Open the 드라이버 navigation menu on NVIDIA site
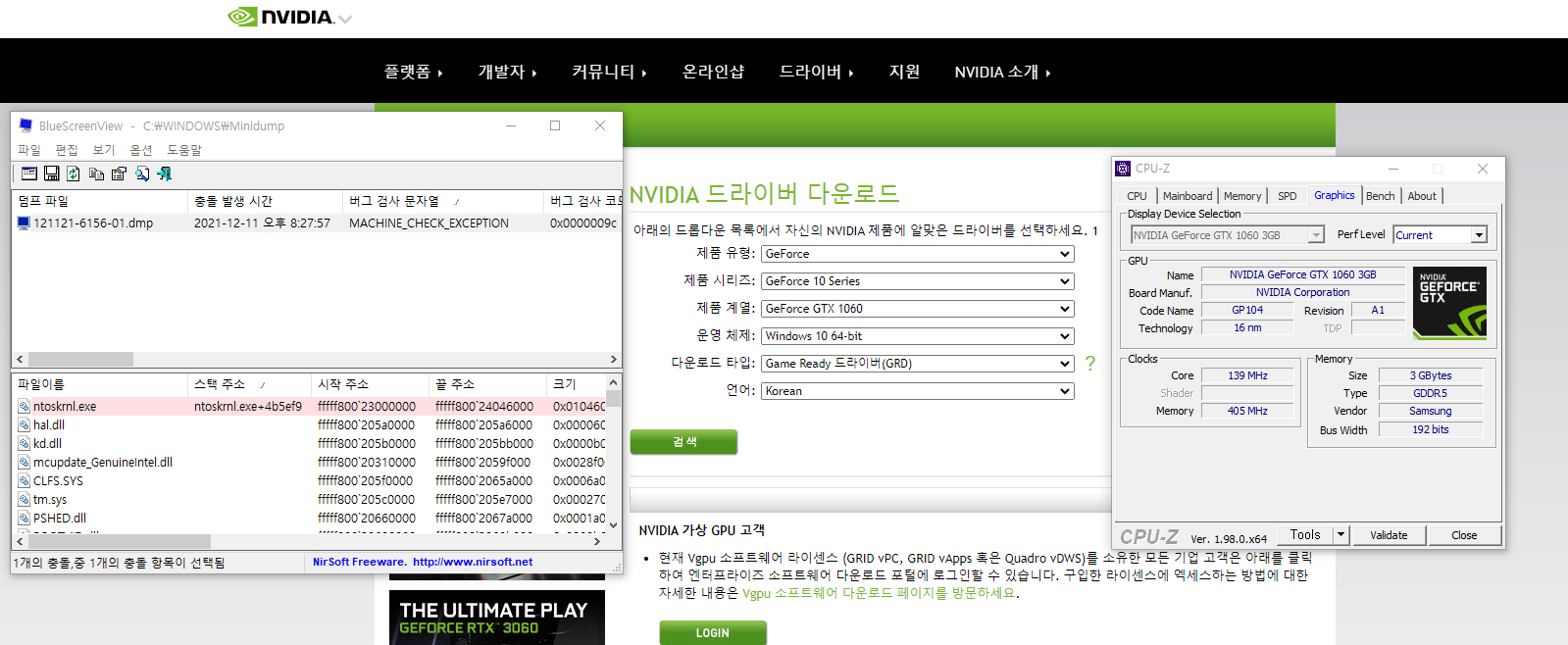The image size is (1568, 645). 817,72
